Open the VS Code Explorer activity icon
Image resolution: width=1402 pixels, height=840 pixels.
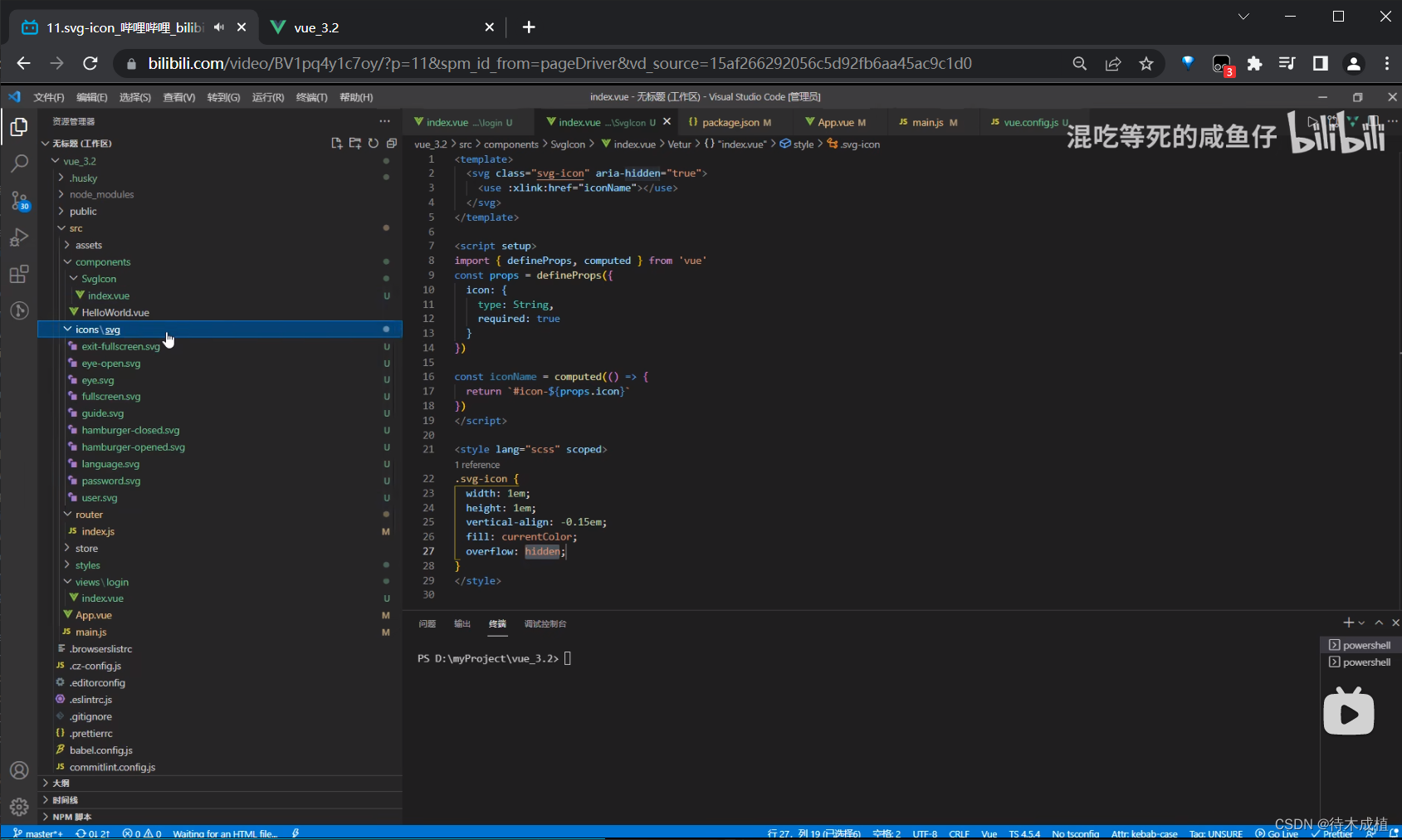[19, 127]
